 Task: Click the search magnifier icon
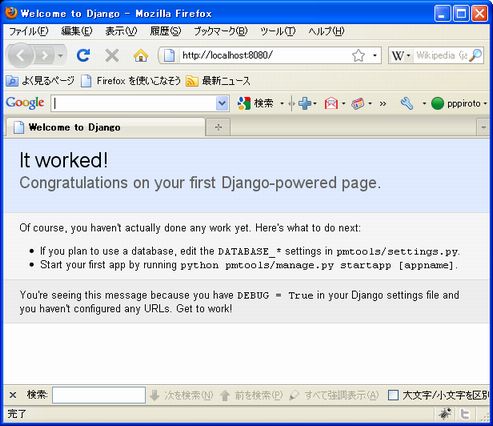[x=475, y=55]
